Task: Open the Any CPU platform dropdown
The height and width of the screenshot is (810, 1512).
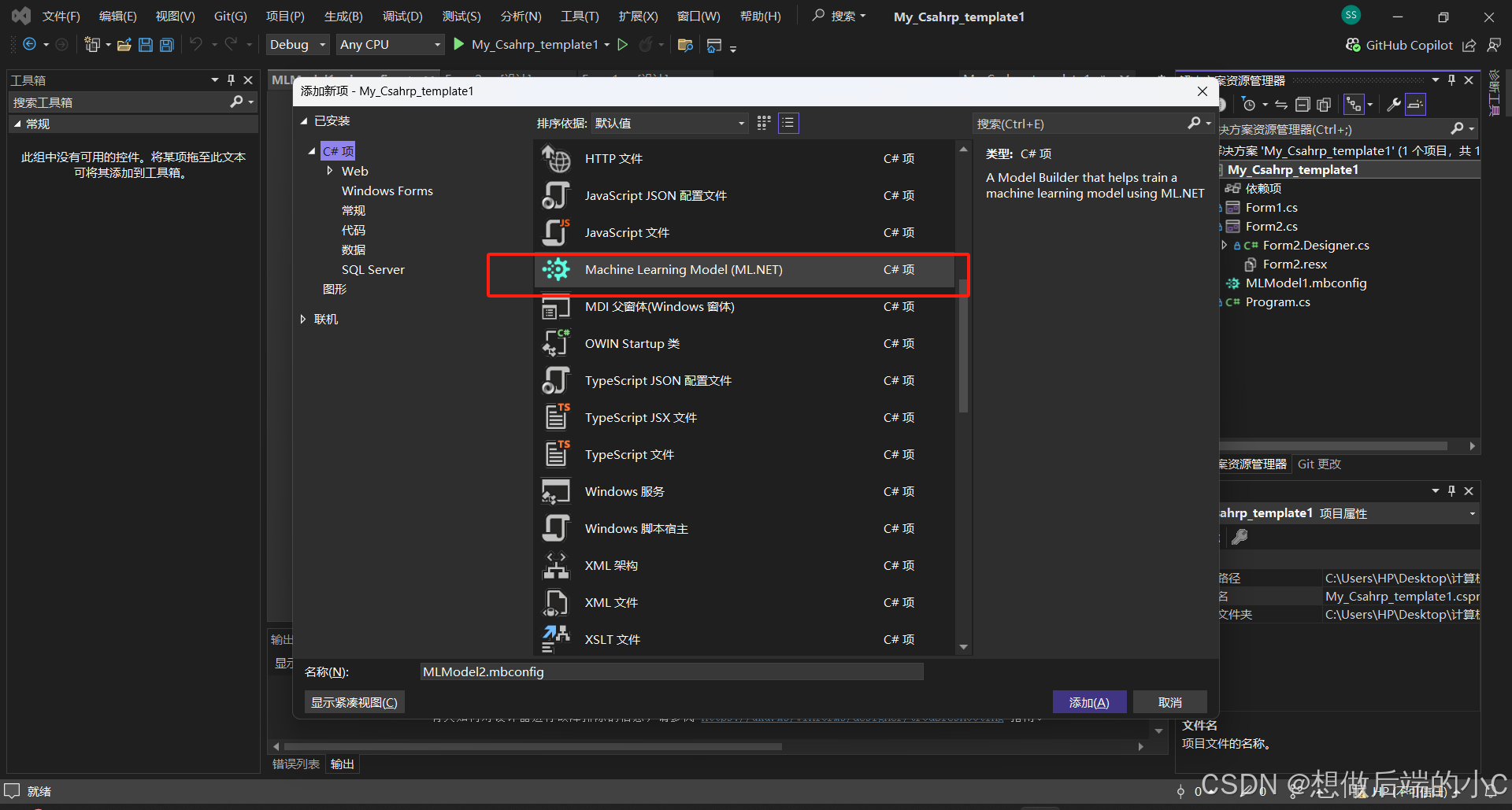Action: coord(390,45)
